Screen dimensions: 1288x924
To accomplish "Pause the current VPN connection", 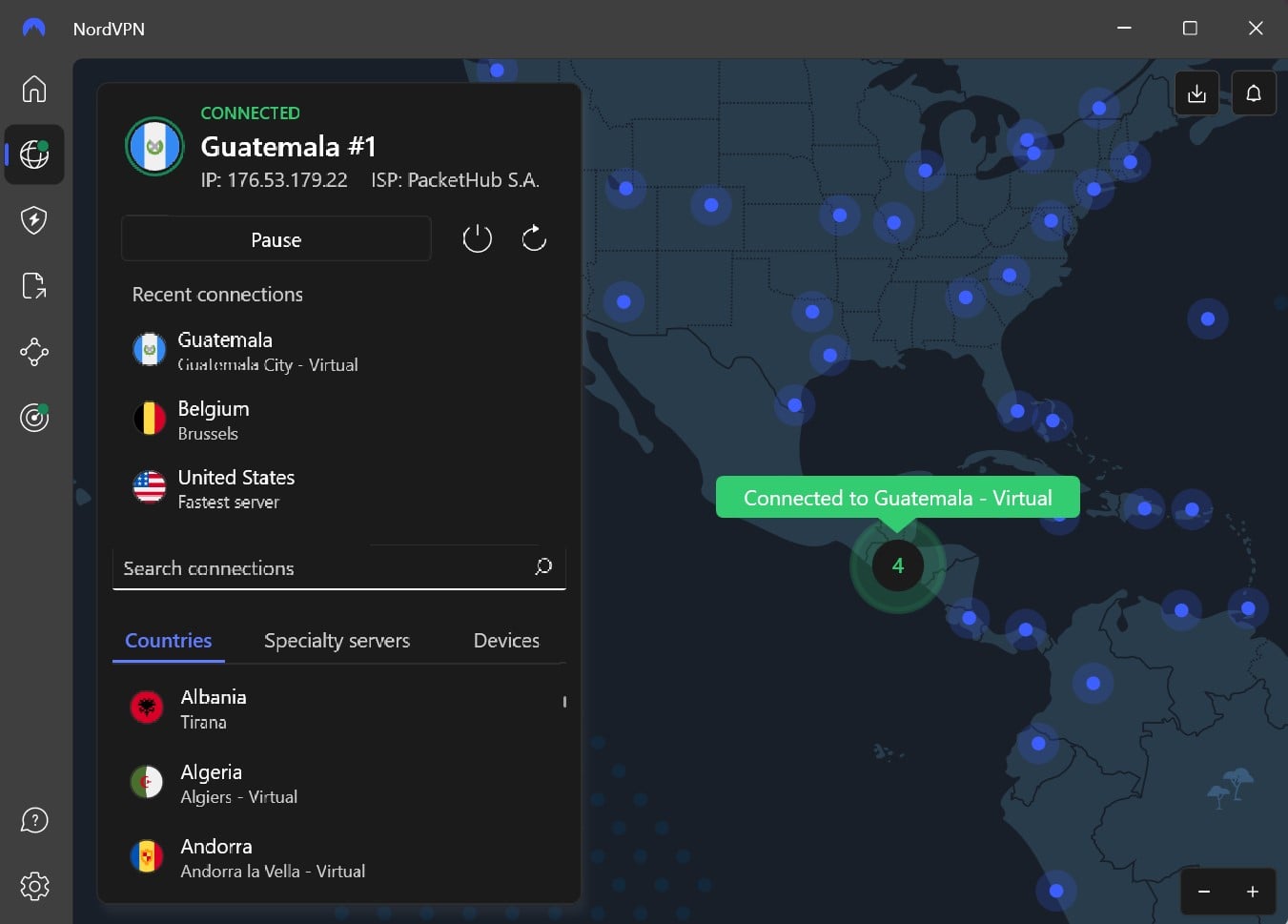I will pos(276,239).
